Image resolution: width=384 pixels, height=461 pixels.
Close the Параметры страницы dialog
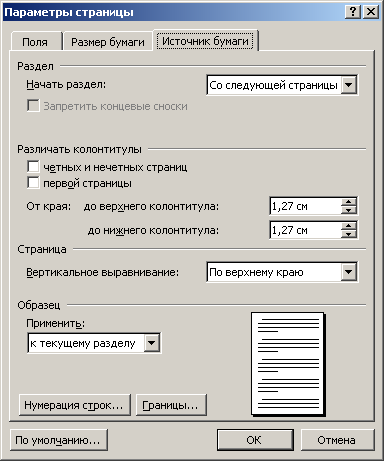point(370,12)
